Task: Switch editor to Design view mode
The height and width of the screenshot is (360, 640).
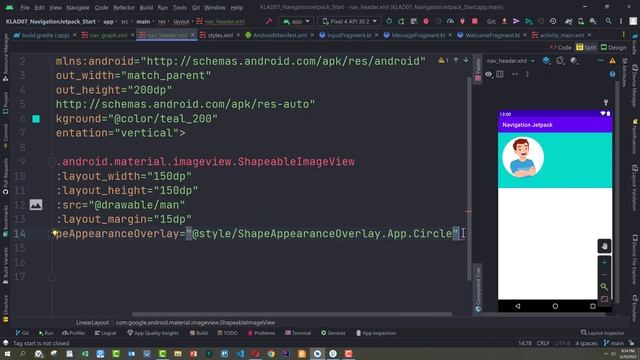Action: 613,48
